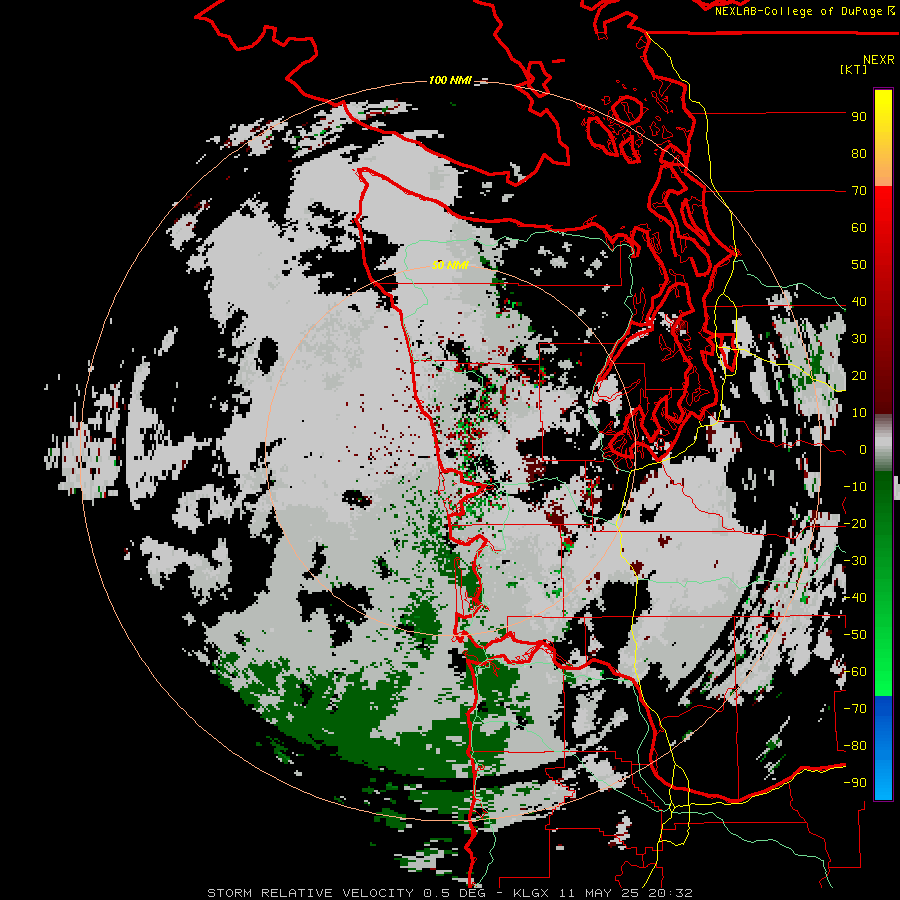Click the 100 NMI range ring label
Screen dimensions: 900x900
pyautogui.click(x=450, y=80)
